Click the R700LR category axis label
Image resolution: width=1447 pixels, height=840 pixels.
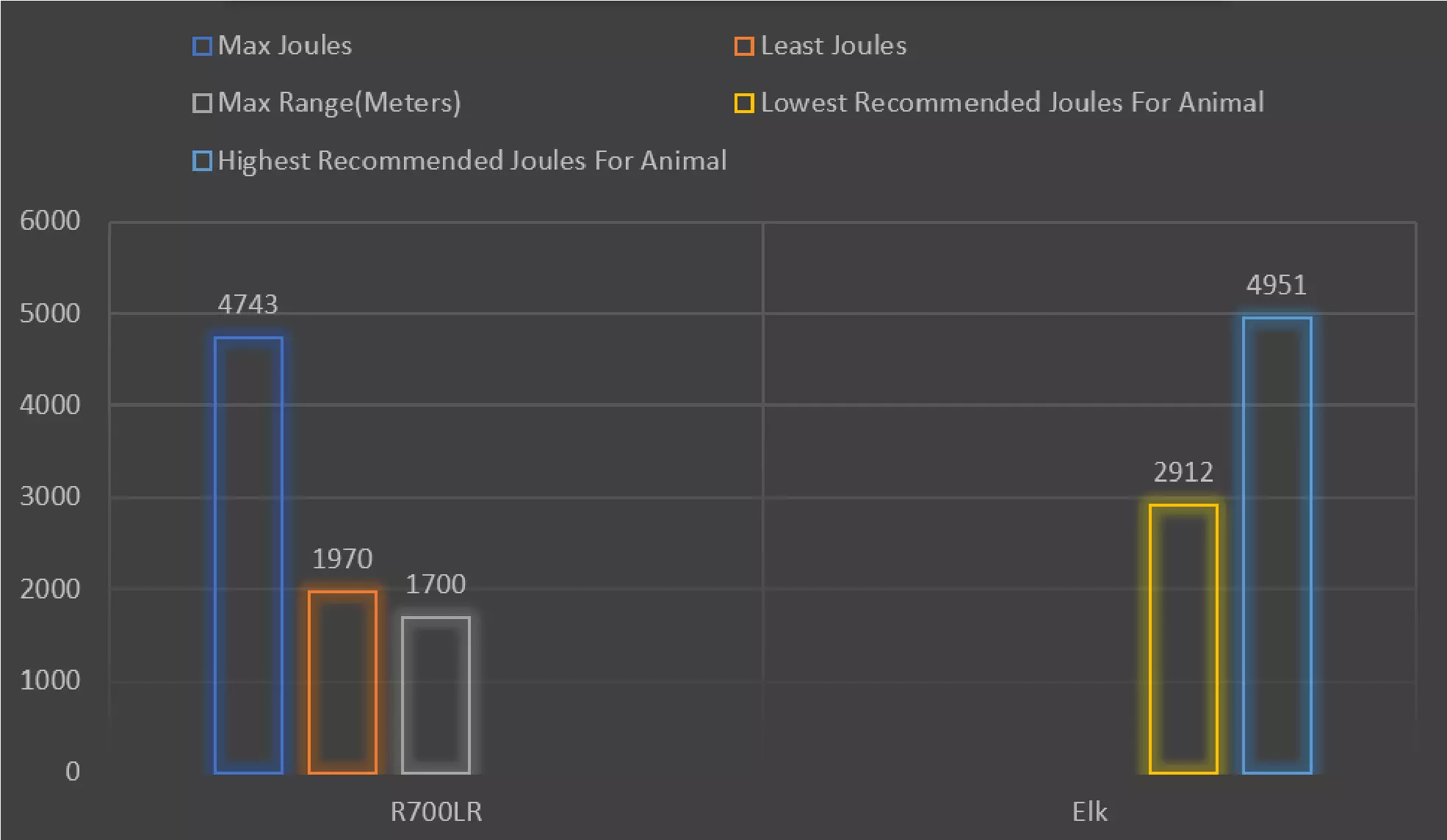[436, 812]
